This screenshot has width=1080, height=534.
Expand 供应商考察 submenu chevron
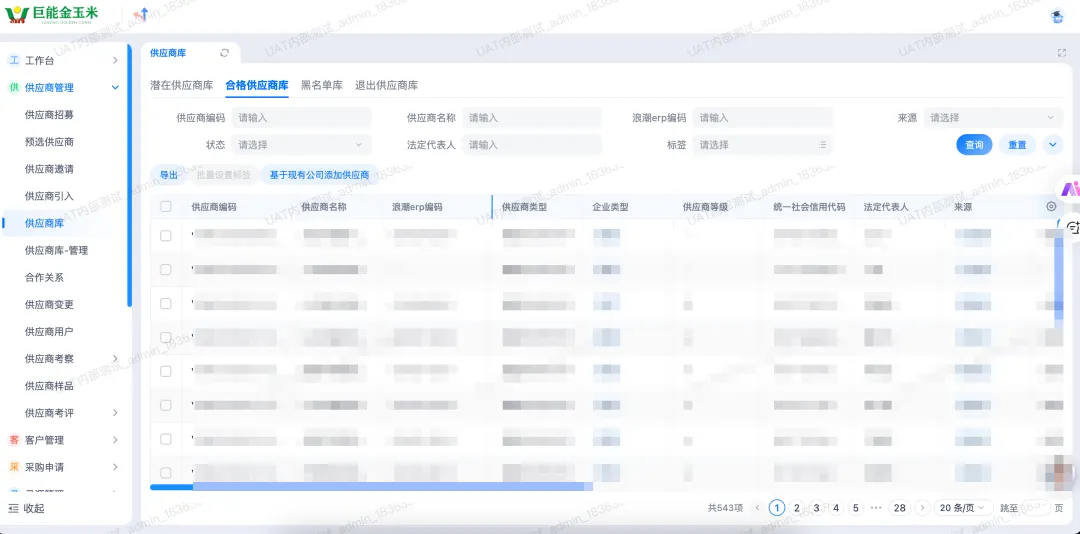coord(115,358)
